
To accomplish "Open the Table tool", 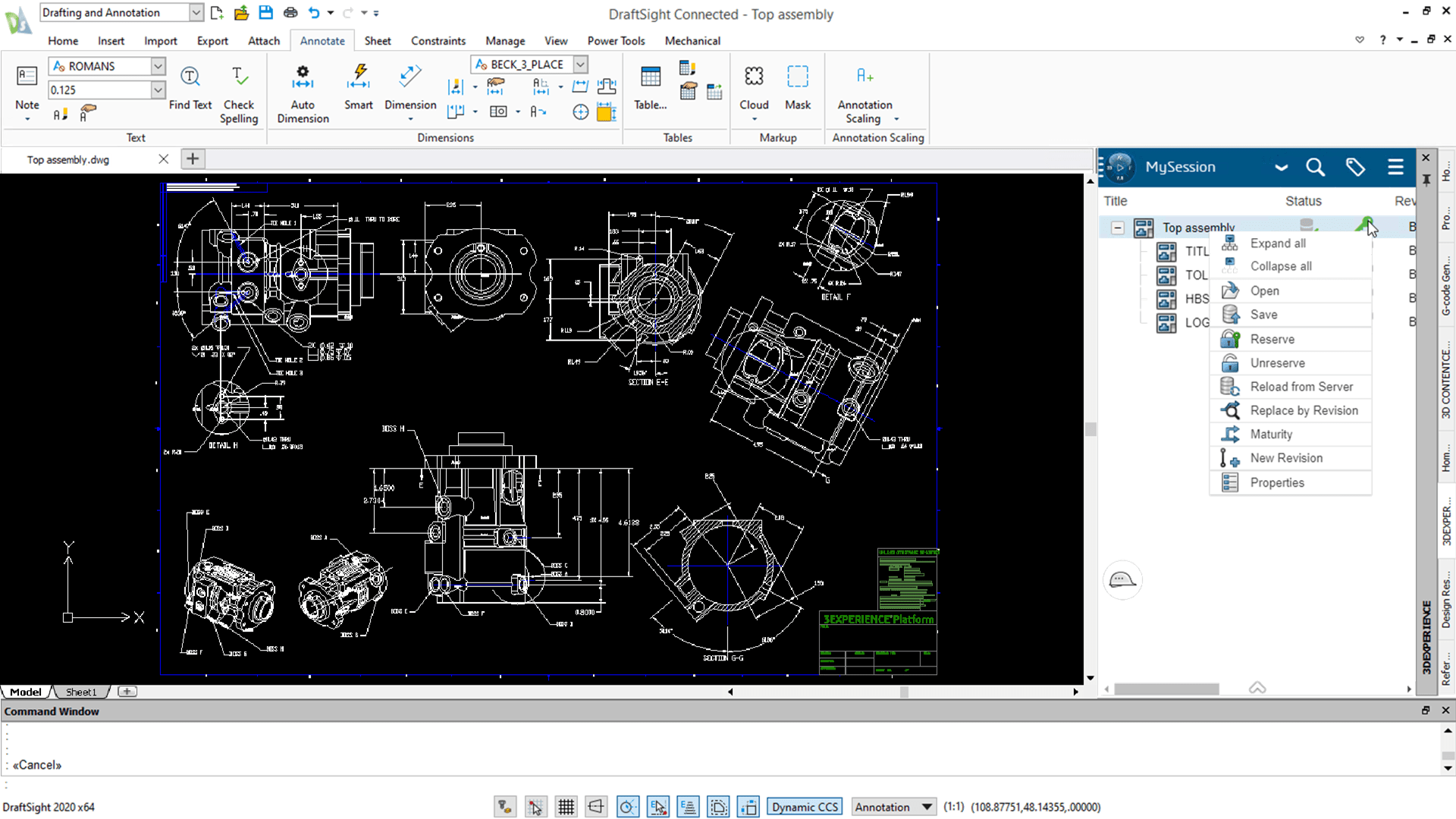I will click(650, 77).
